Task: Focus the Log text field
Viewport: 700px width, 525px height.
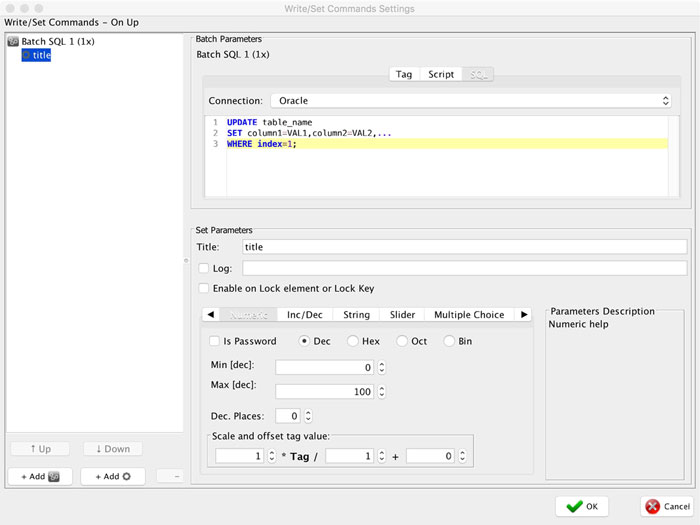Action: coord(464,268)
